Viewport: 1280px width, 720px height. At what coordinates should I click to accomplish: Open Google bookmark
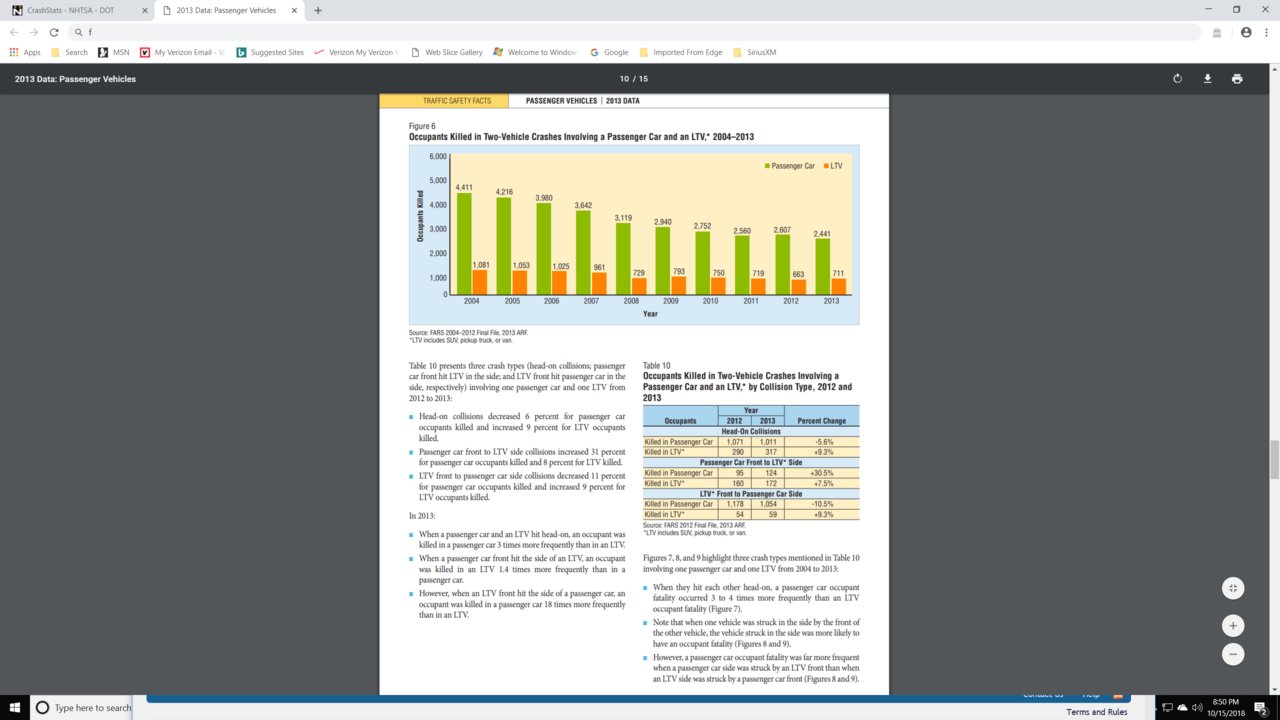(609, 52)
